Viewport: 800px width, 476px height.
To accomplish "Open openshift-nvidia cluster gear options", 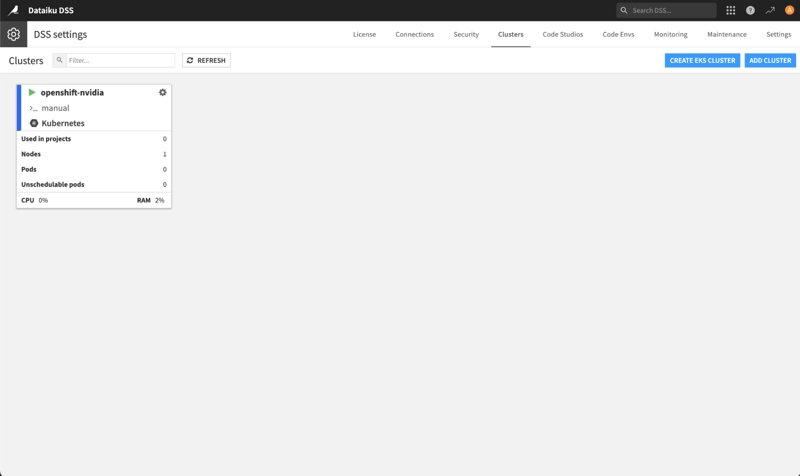I will (163, 92).
